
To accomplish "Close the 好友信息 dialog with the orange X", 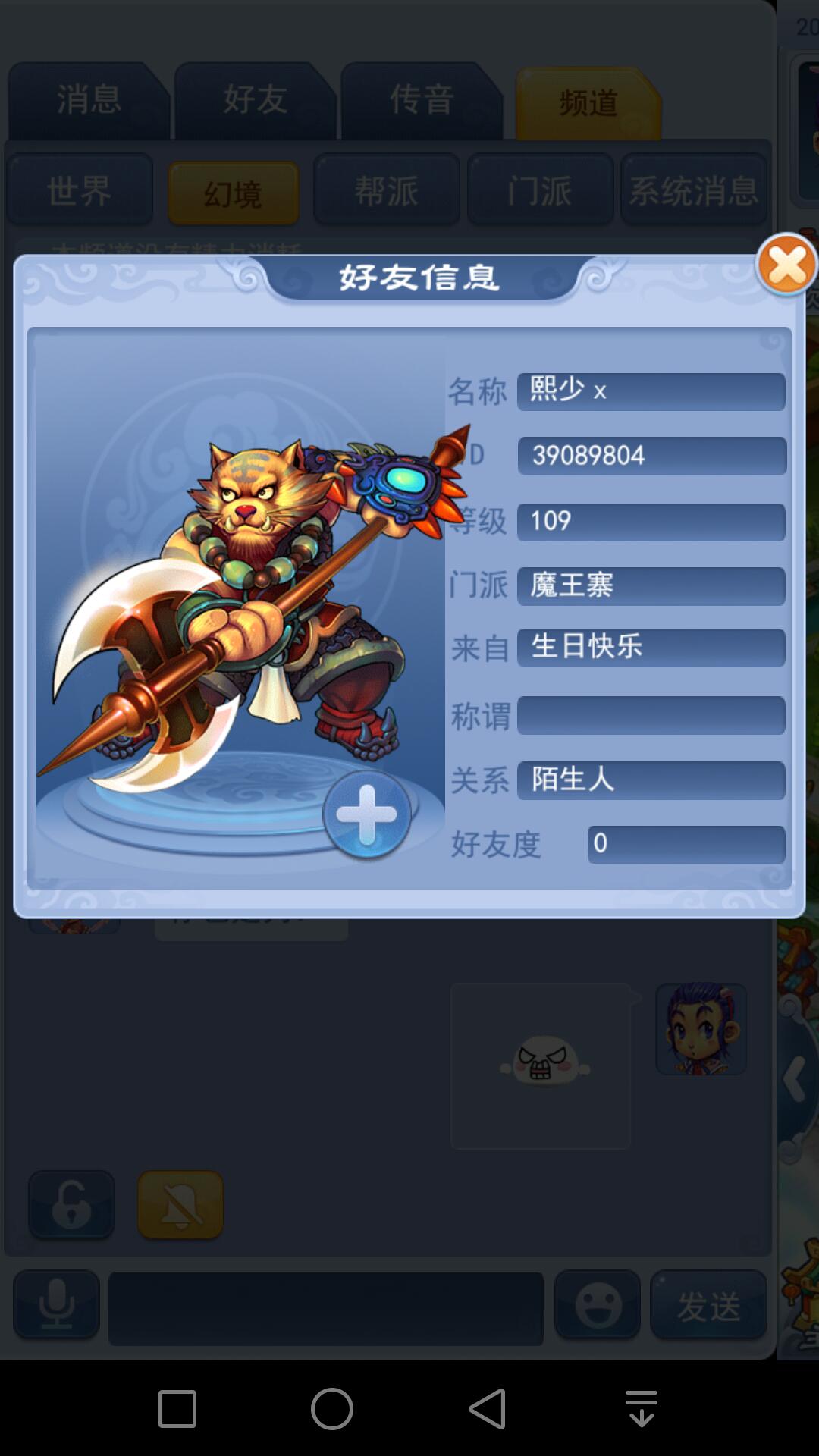I will (x=787, y=265).
